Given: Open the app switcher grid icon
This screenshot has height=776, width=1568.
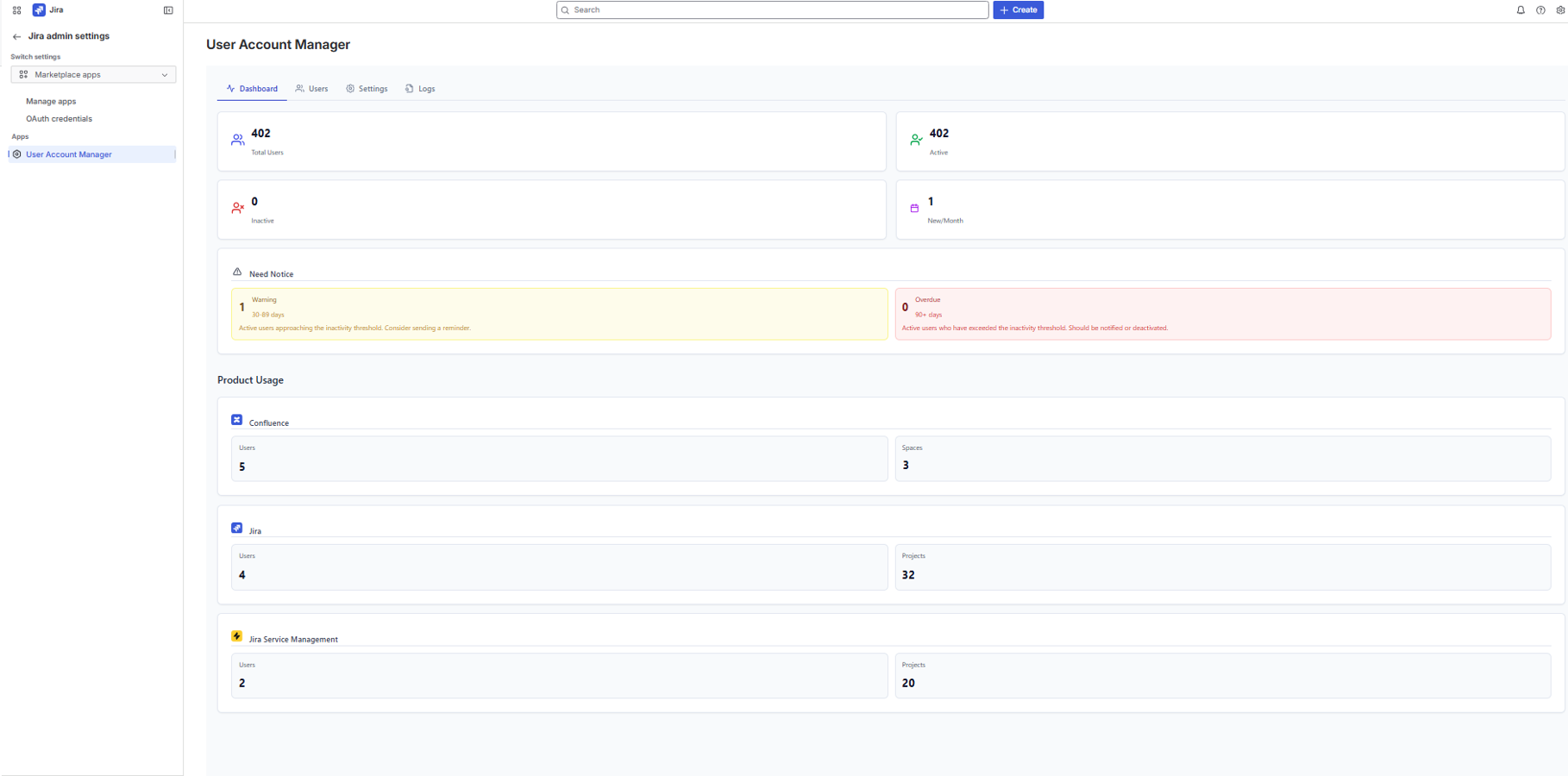Looking at the screenshot, I should [x=16, y=9].
